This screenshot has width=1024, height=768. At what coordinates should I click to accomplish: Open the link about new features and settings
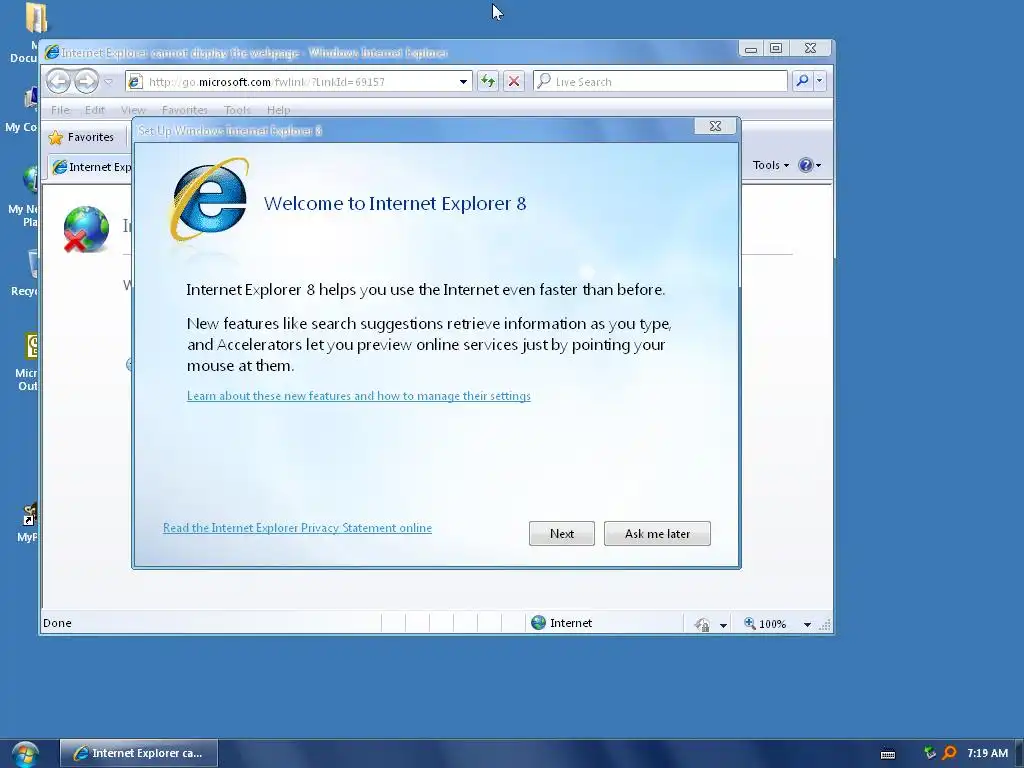pyautogui.click(x=359, y=396)
